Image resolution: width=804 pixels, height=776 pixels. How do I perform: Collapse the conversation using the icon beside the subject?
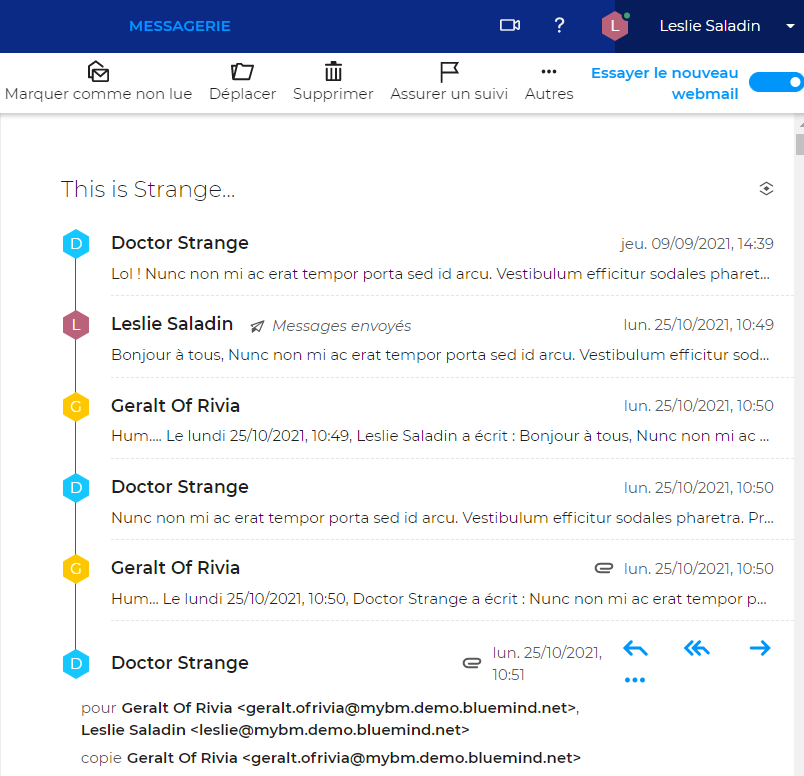pyautogui.click(x=767, y=188)
